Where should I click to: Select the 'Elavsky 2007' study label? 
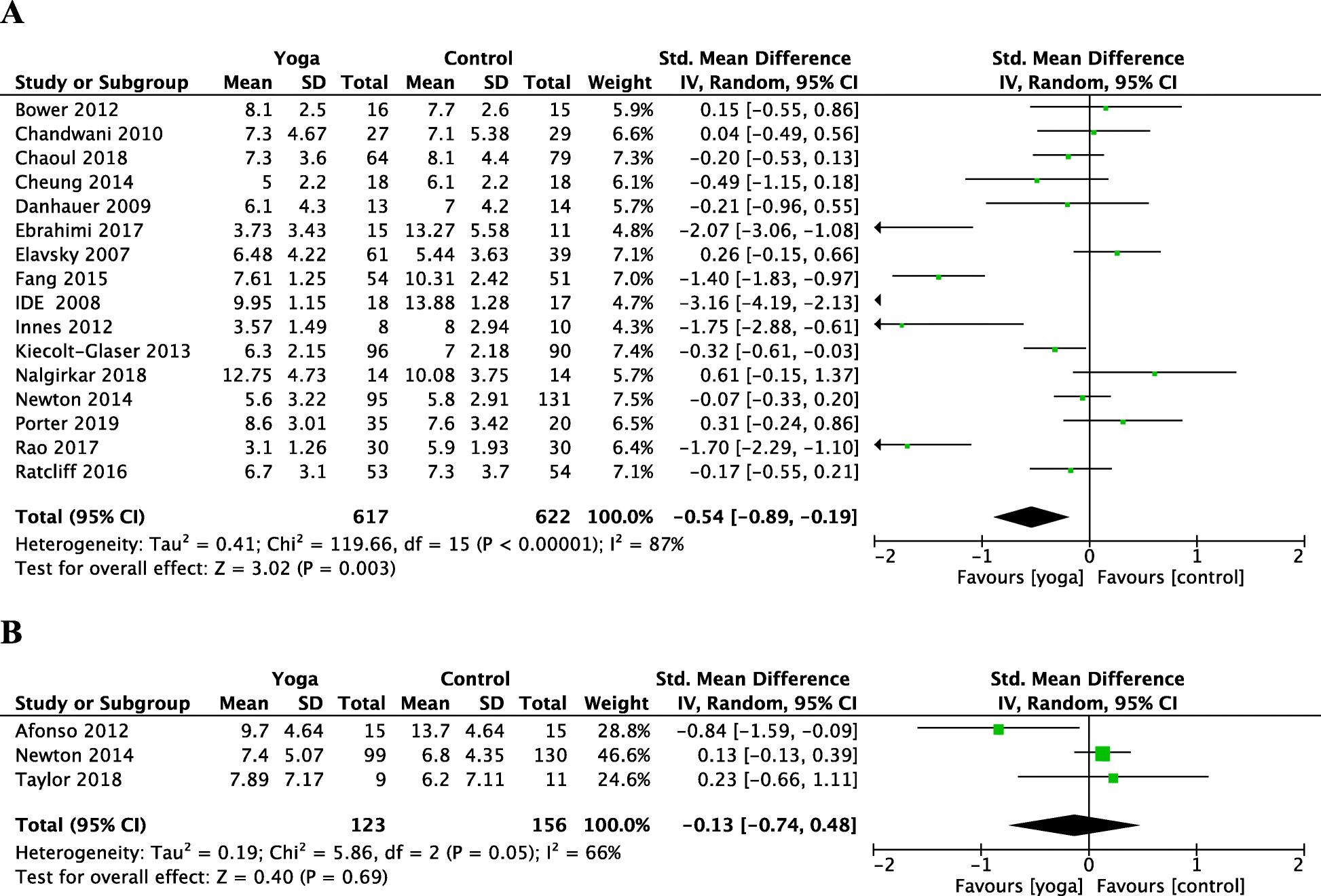click(x=72, y=255)
